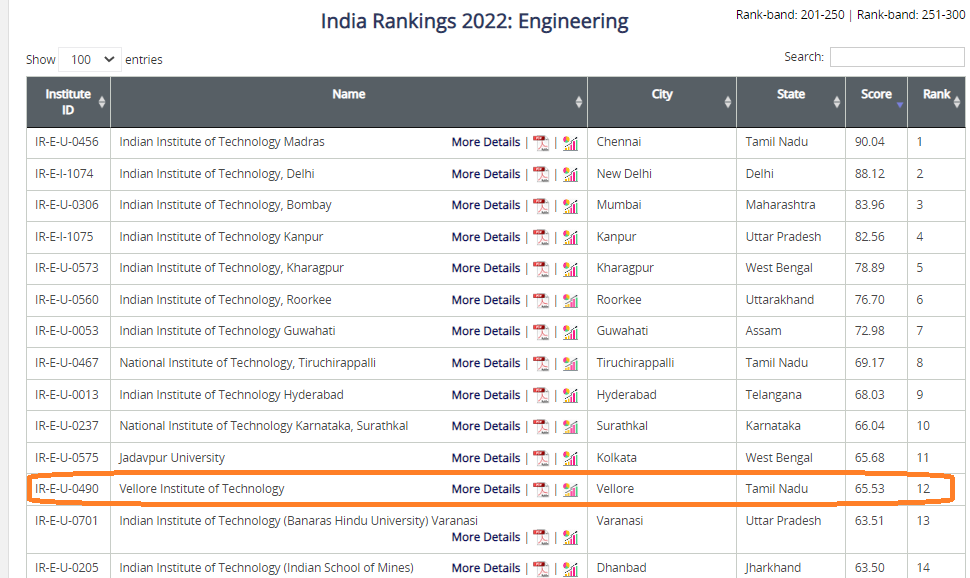
Task: Open Rank-band: 201-250 link
Action: 790,15
